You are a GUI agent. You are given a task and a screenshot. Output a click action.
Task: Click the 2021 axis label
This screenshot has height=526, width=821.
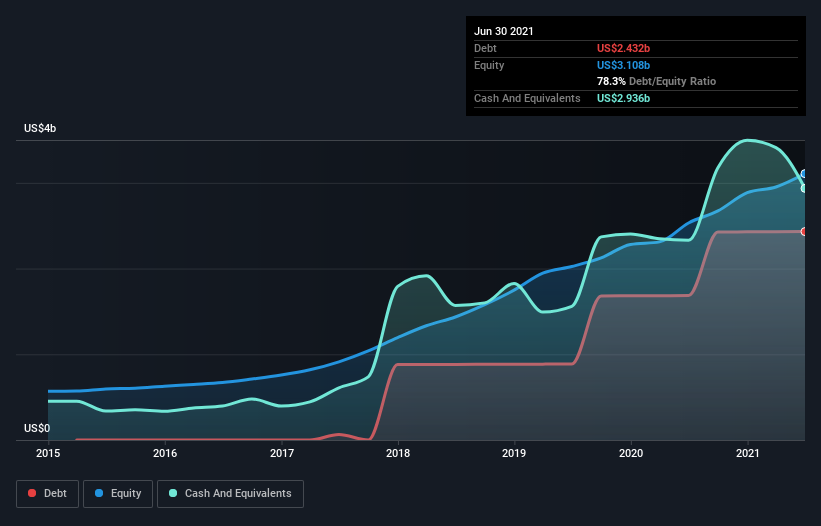tap(748, 453)
